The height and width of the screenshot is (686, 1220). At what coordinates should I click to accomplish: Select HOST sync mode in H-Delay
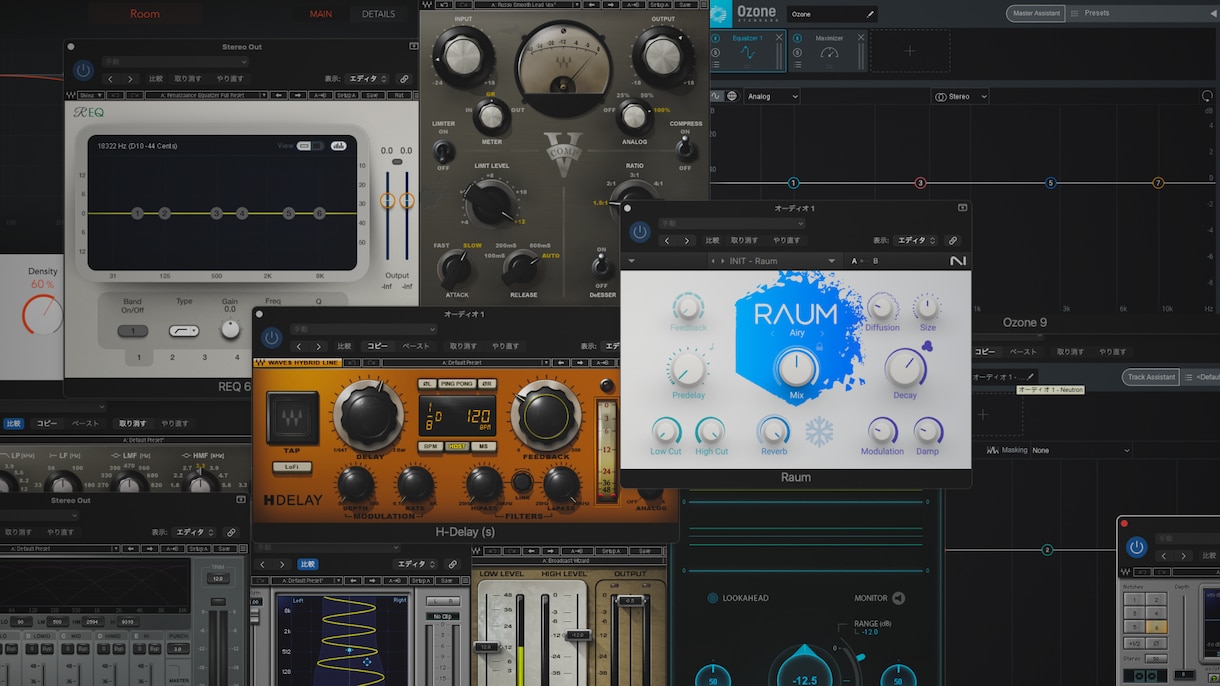click(x=457, y=446)
